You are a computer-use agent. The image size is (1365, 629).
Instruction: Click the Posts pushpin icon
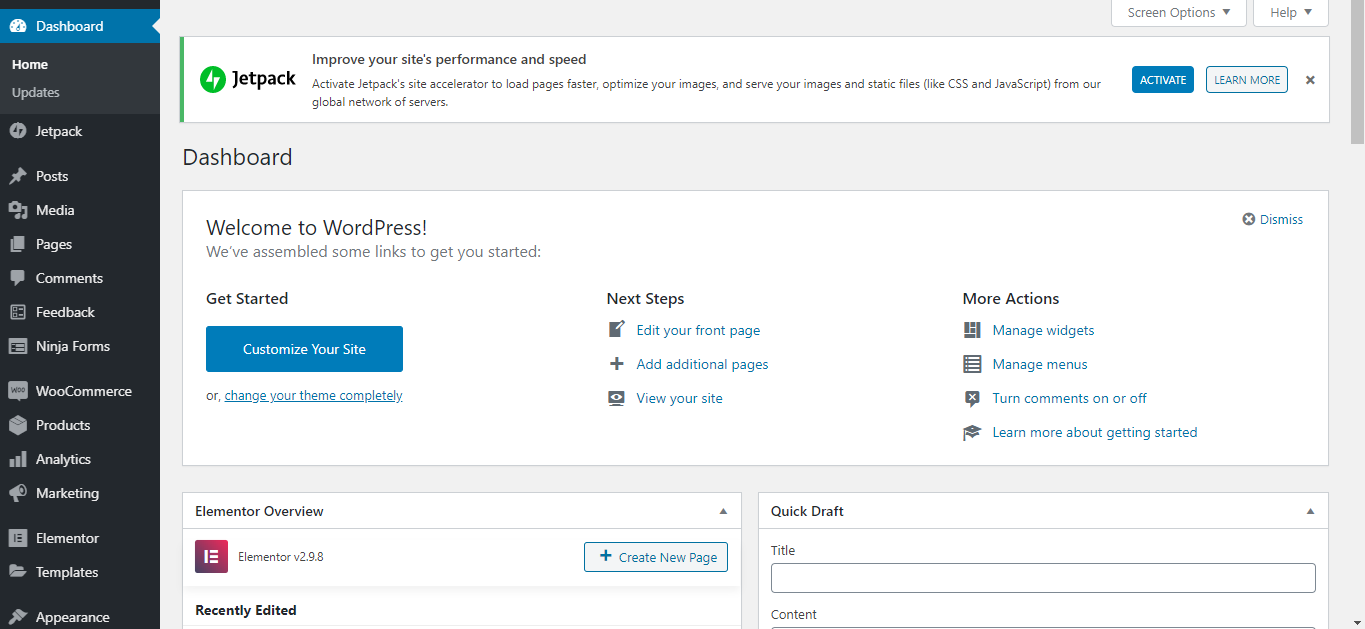click(x=18, y=176)
